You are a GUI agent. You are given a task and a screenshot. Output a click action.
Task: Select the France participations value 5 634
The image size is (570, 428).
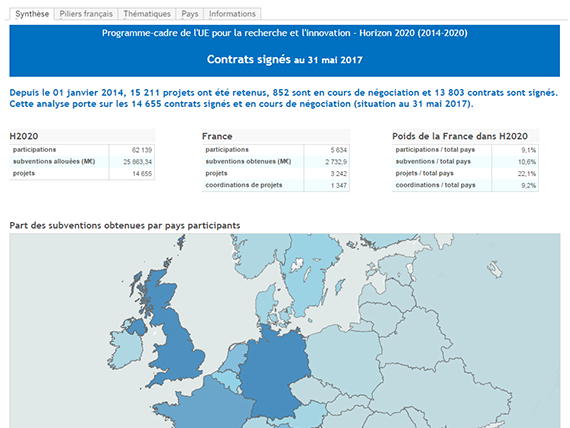click(x=338, y=150)
